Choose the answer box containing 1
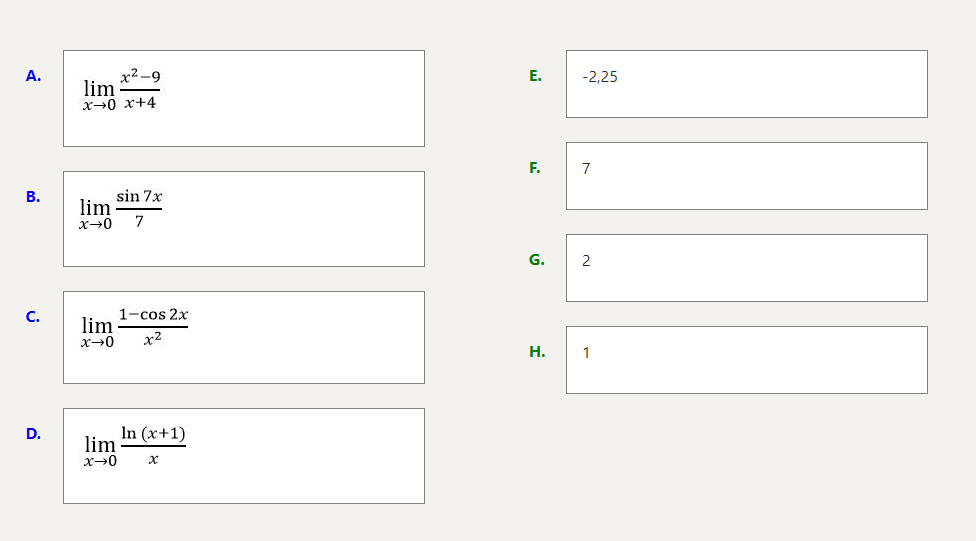This screenshot has height=541, width=976. (746, 360)
